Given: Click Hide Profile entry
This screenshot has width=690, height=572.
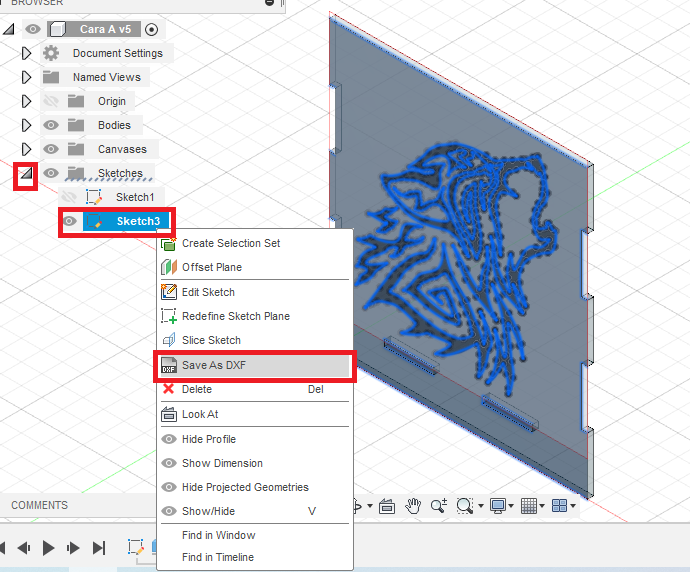Looking at the screenshot, I should pyautogui.click(x=255, y=439).
